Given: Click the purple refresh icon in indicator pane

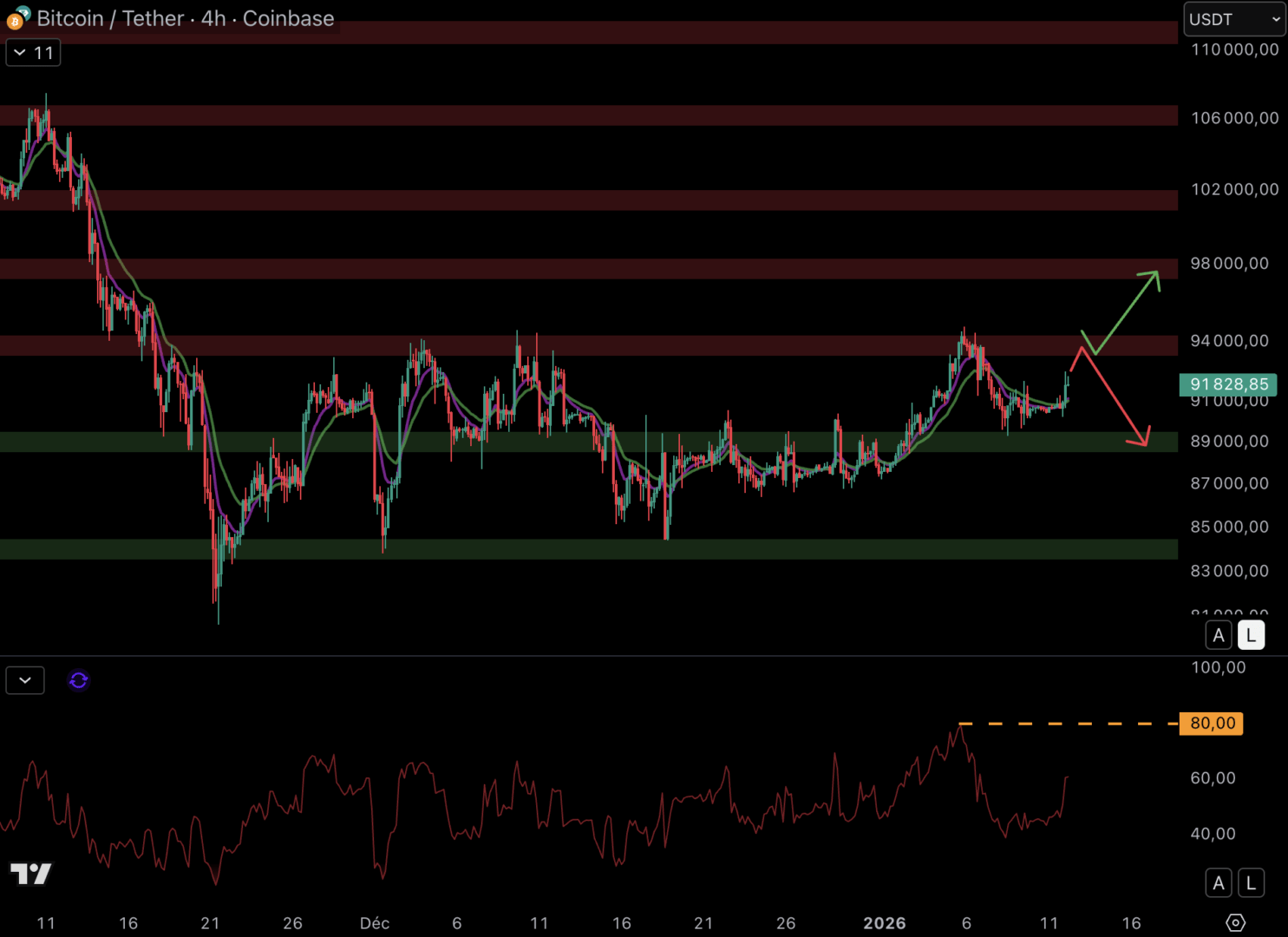Looking at the screenshot, I should (79, 680).
